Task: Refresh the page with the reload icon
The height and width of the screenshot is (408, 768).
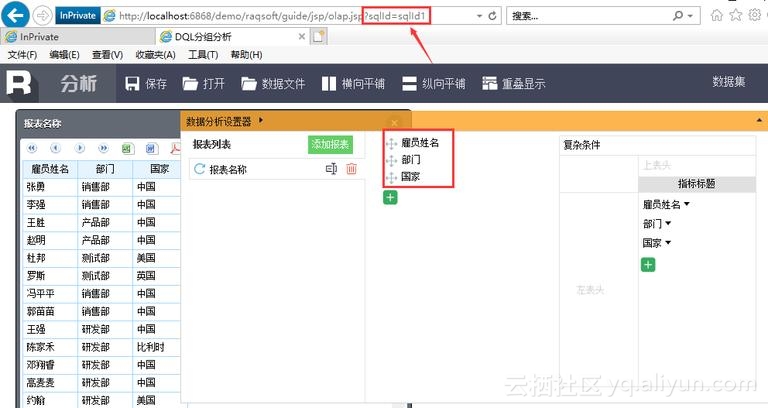Action: (493, 16)
